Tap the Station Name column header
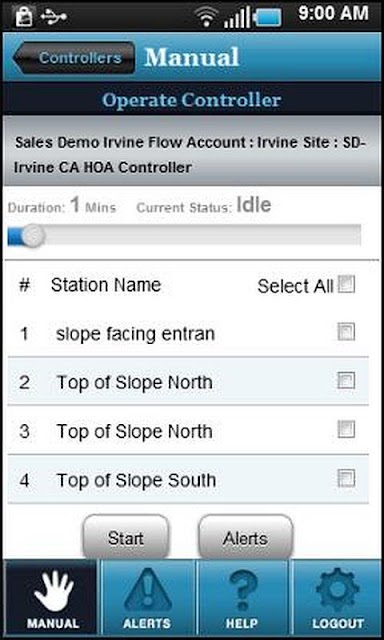 (106, 285)
